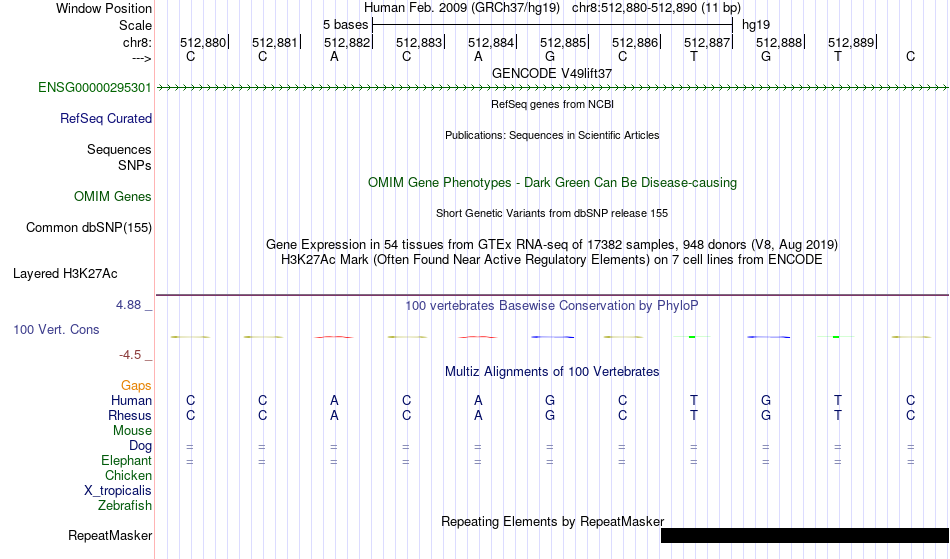Select the OMIM Genes track label

tap(113, 197)
